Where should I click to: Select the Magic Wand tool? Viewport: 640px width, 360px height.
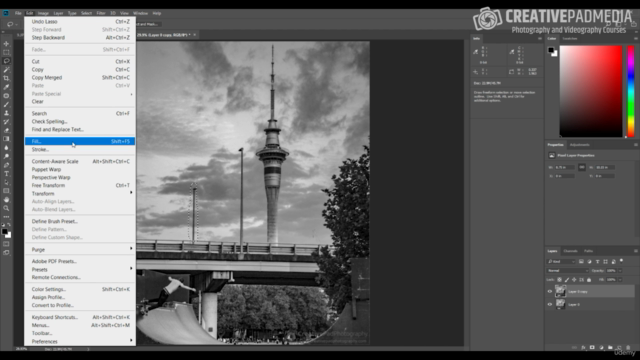tap(6, 70)
